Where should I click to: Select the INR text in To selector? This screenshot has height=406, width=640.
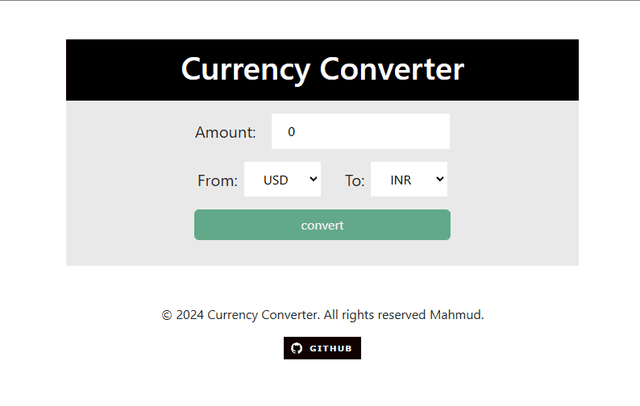click(x=401, y=181)
